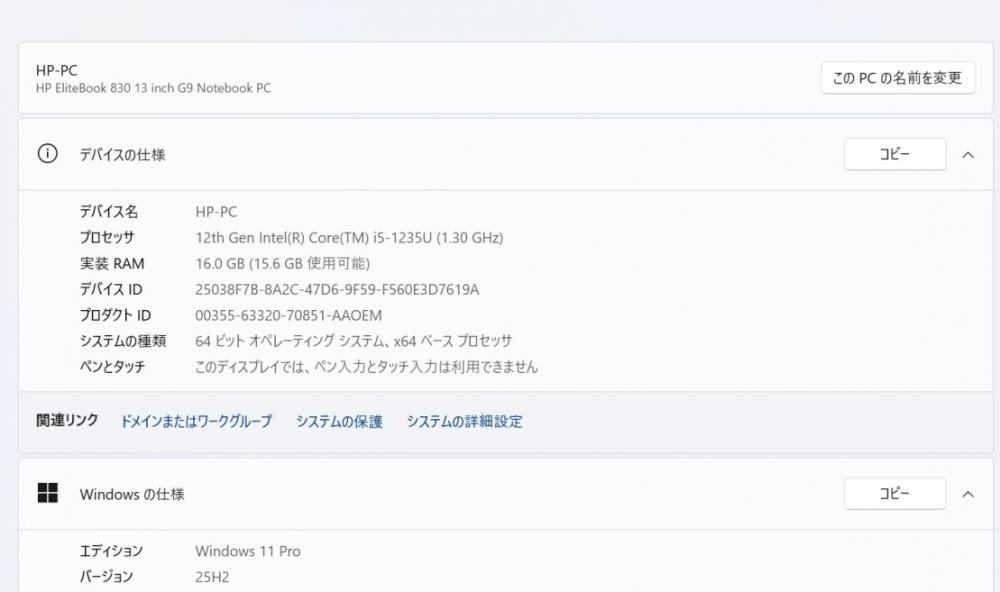Open システムの詳細設定 link
This screenshot has width=1000, height=592.
464,421
